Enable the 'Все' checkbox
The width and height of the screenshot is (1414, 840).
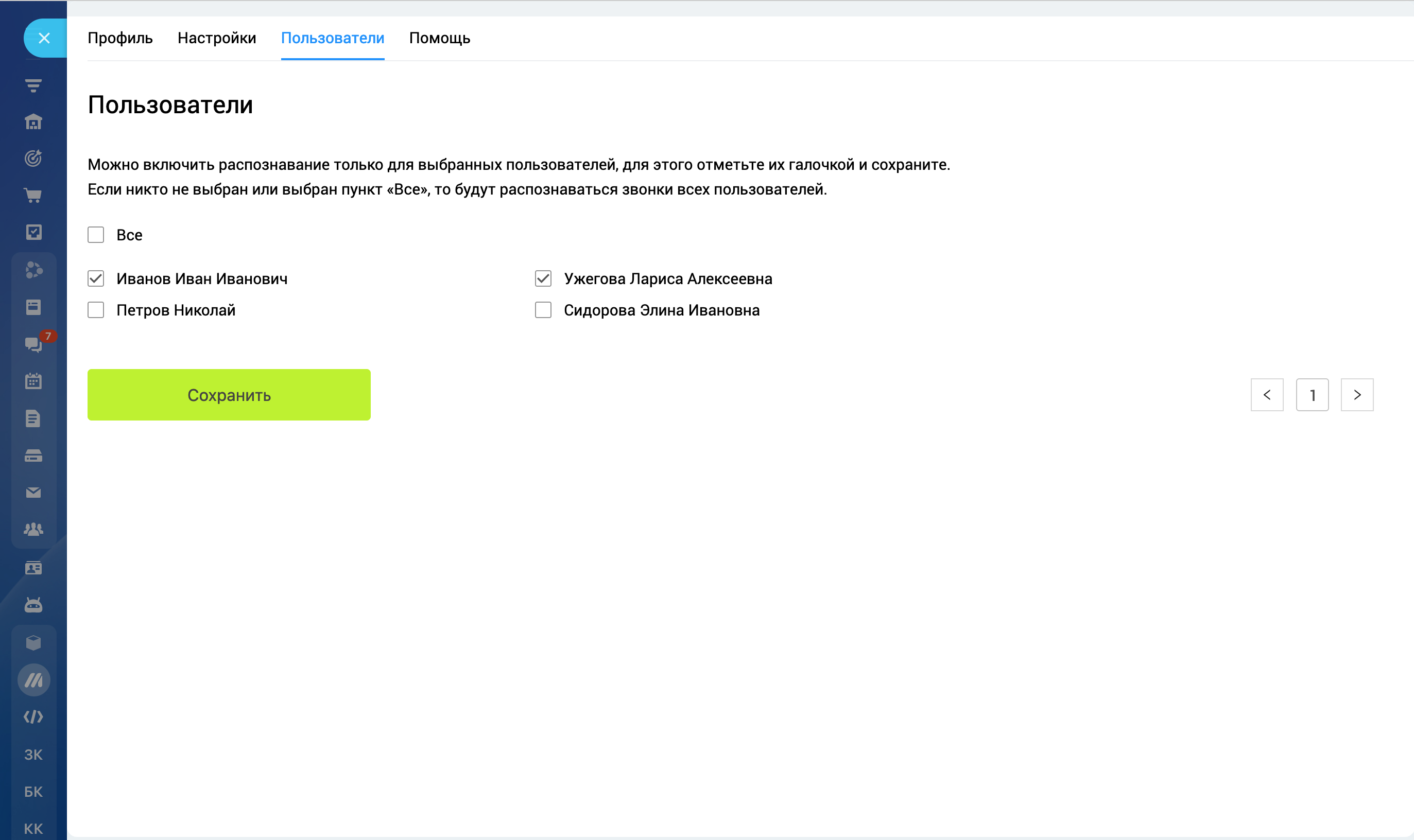point(96,235)
